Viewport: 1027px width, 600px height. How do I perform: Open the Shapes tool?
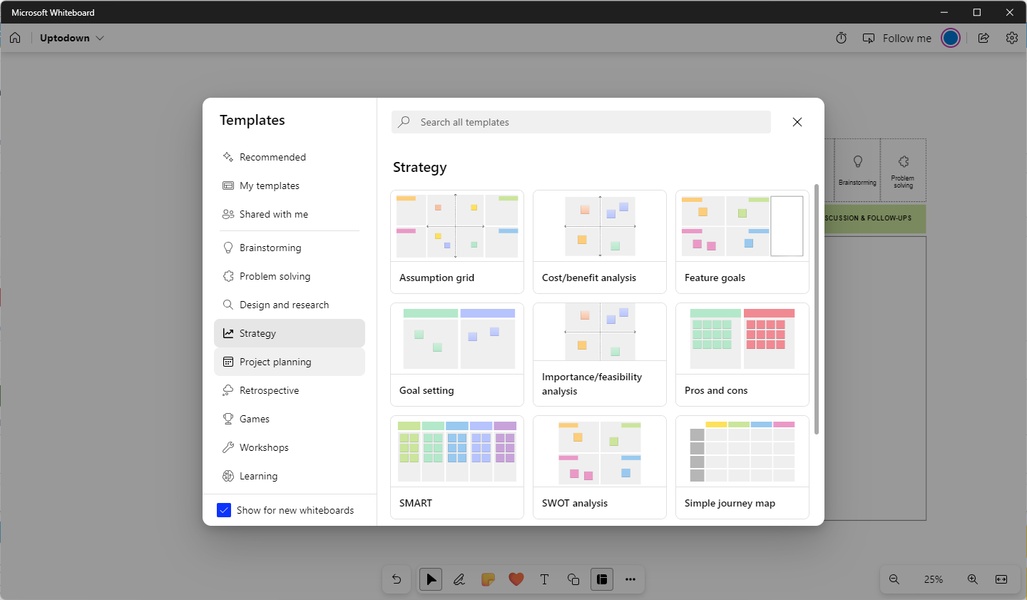(x=573, y=579)
